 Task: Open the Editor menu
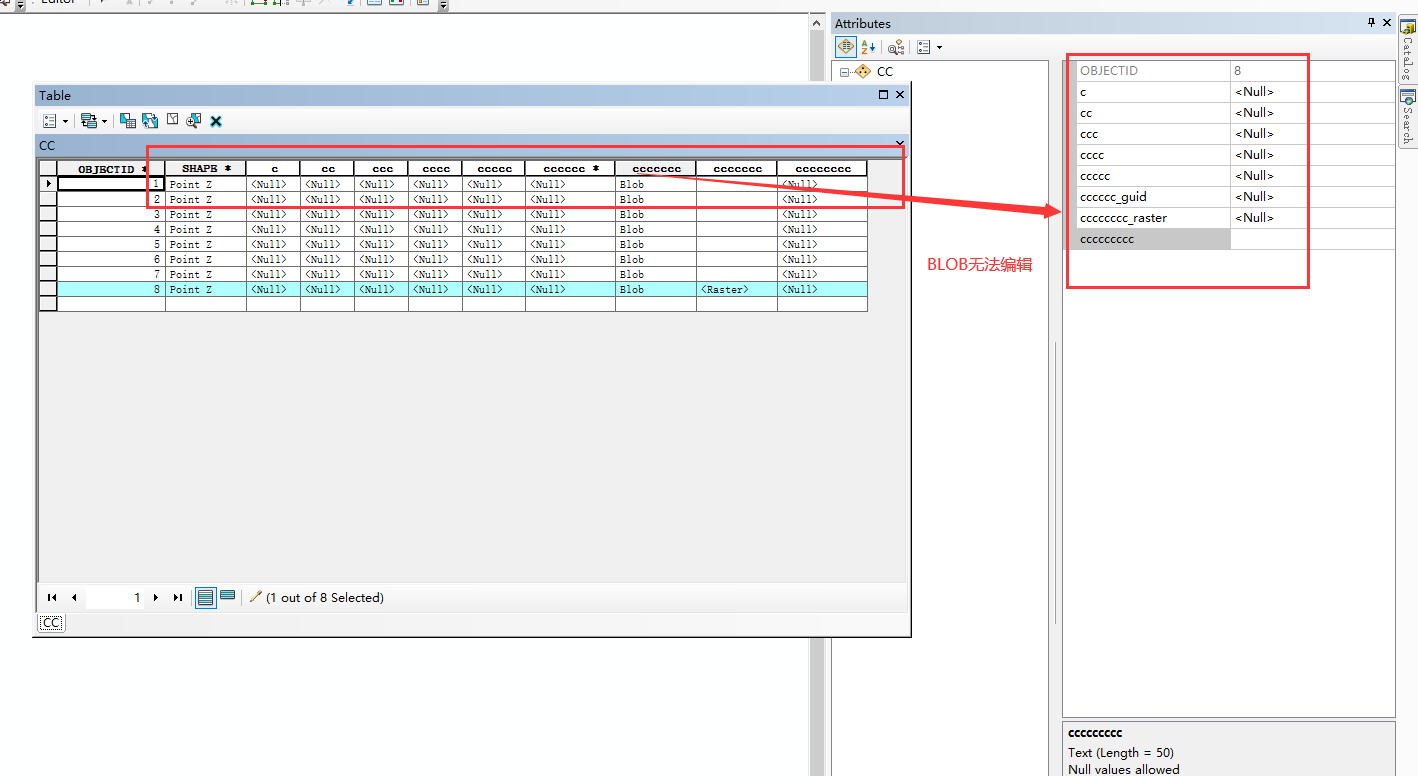pos(57,3)
